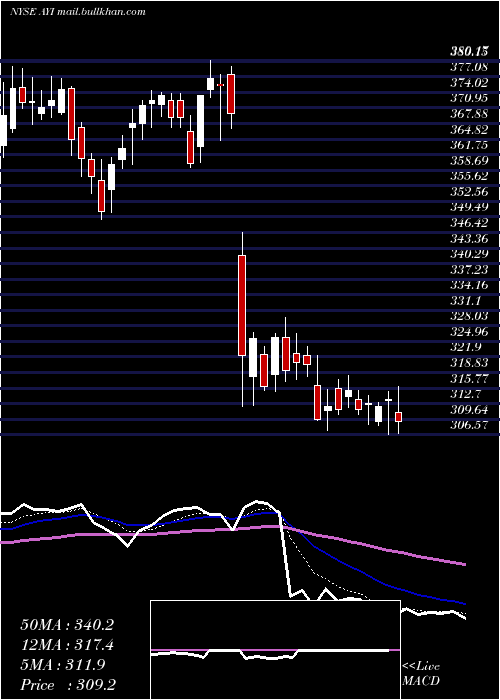Select the 358.69 price axis label

click(469, 161)
